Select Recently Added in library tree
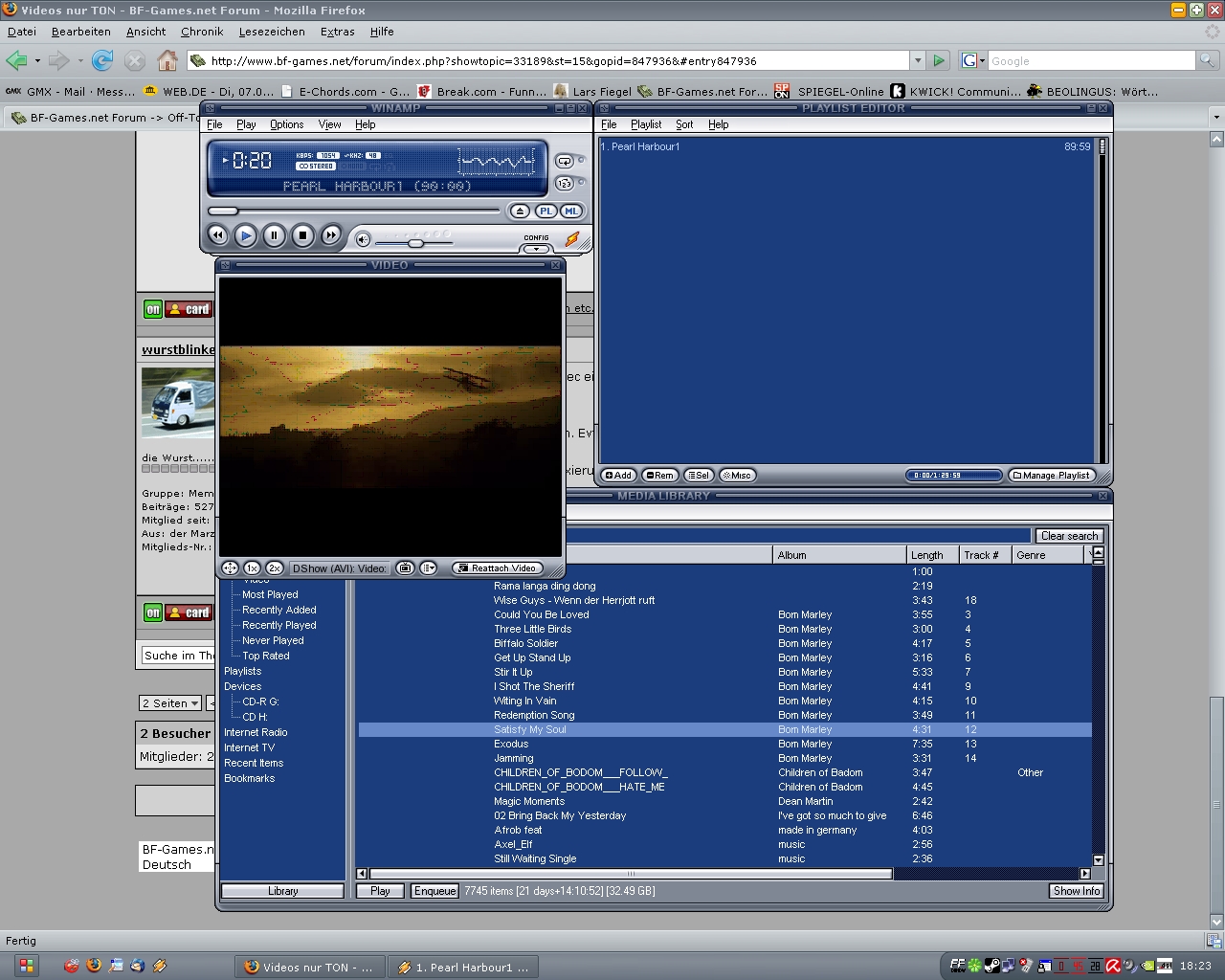This screenshot has width=1225, height=980. pyautogui.click(x=278, y=610)
